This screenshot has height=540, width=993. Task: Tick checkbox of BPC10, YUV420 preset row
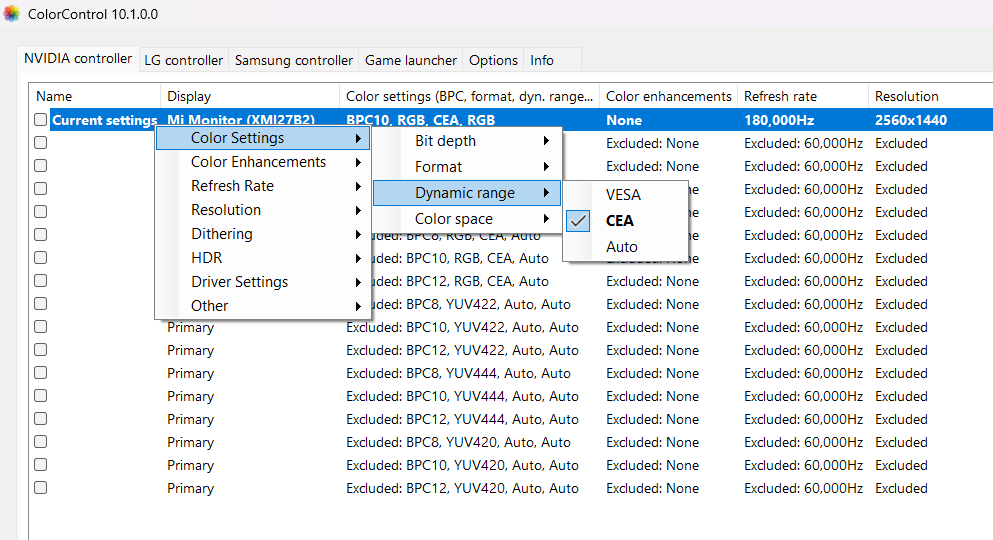tap(41, 465)
